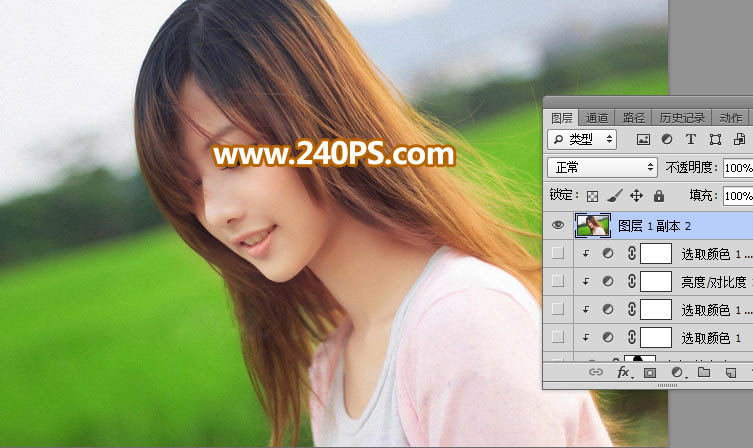Hide the 图层 1 副本 2 layer
This screenshot has height=448, width=753.
coord(558,225)
